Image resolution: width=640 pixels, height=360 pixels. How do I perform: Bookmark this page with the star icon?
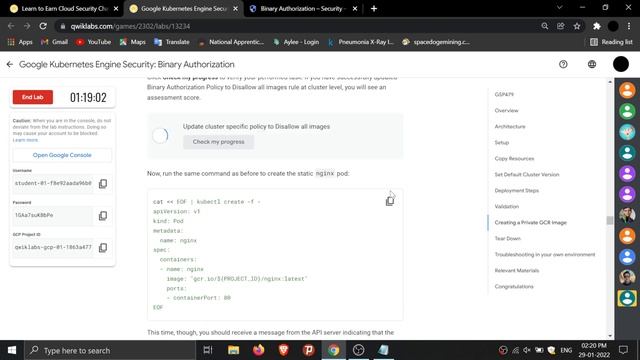(577, 26)
